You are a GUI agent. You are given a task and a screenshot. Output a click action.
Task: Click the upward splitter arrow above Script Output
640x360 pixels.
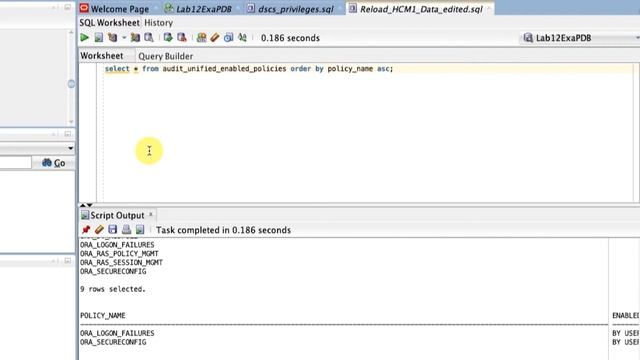83,205
